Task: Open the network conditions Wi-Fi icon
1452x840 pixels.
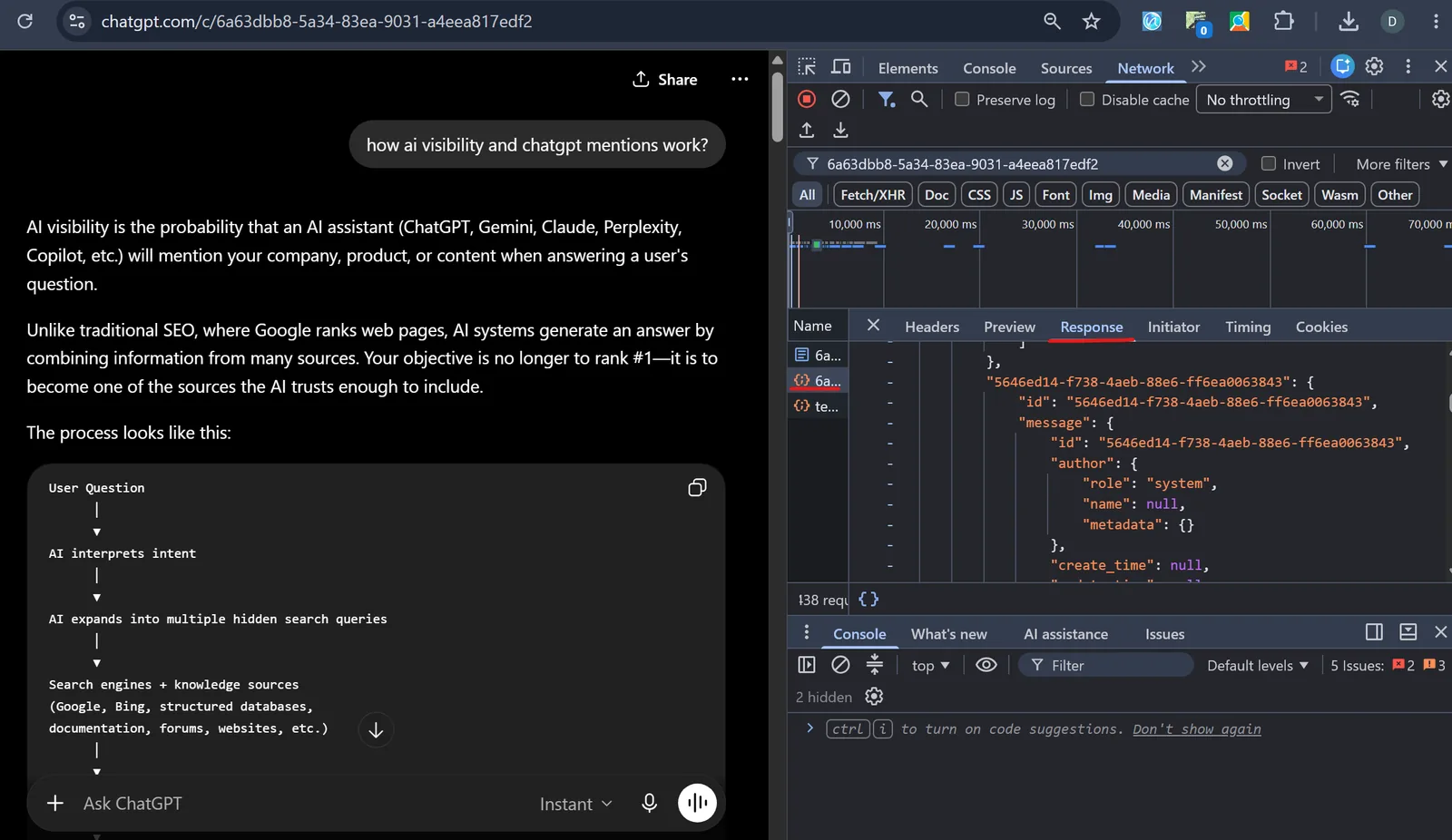Action: click(x=1350, y=99)
